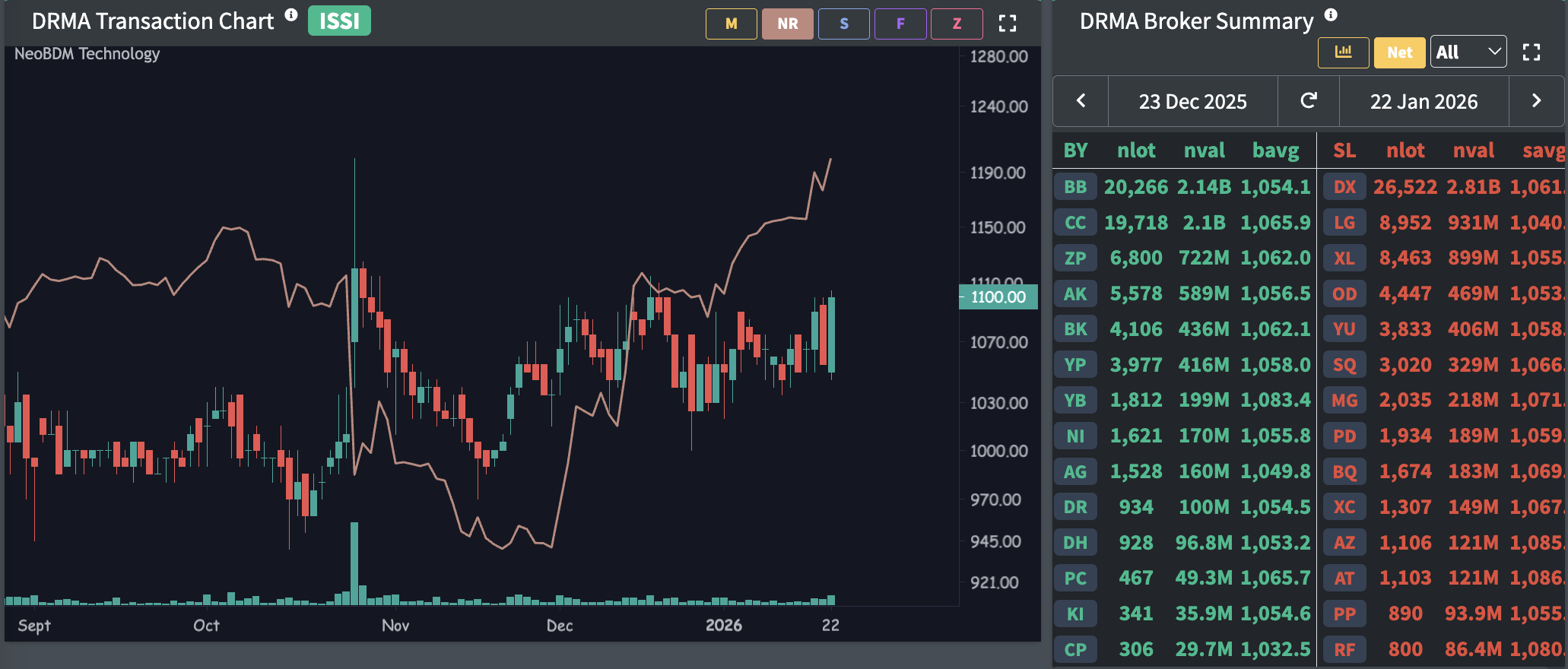Toggle the S series on the chart
The image size is (1568, 669).
pyautogui.click(x=843, y=24)
